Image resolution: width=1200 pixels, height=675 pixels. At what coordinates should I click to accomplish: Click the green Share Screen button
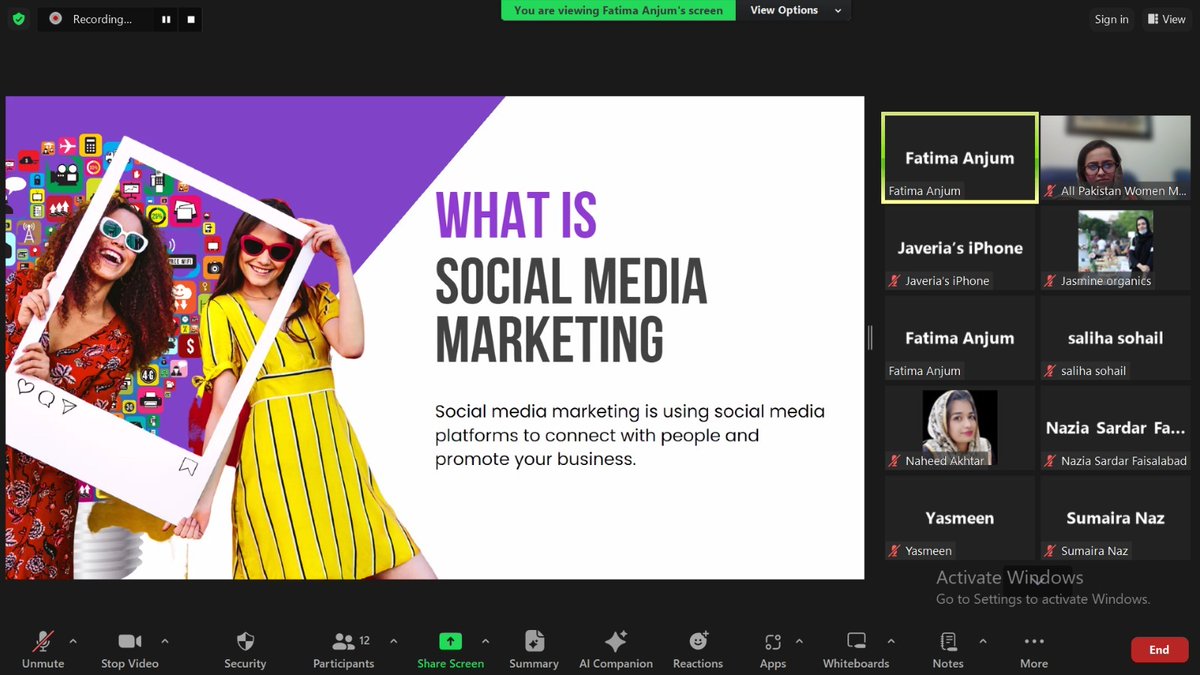pyautogui.click(x=450, y=650)
